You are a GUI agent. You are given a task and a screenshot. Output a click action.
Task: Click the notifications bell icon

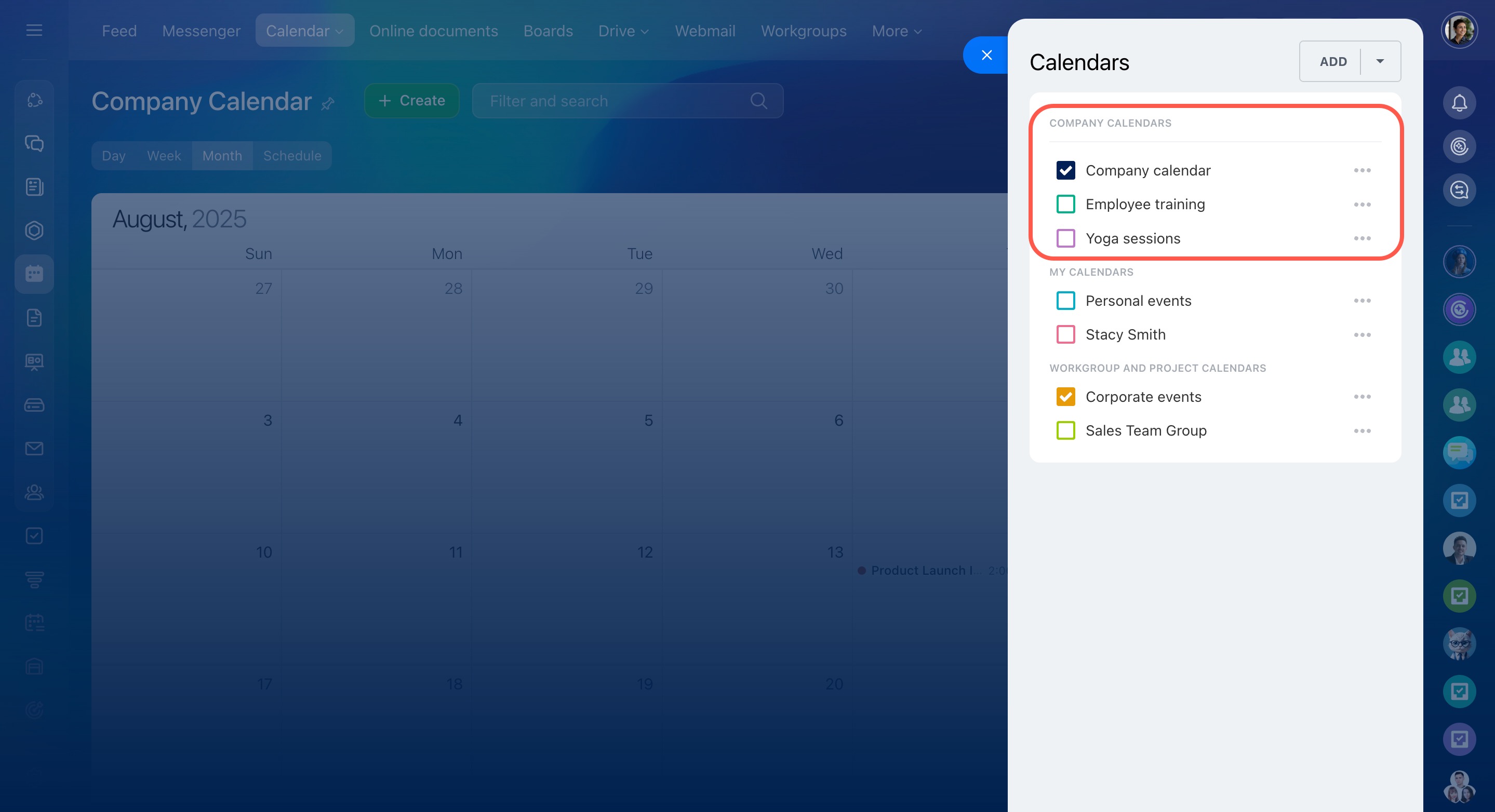point(1459,103)
